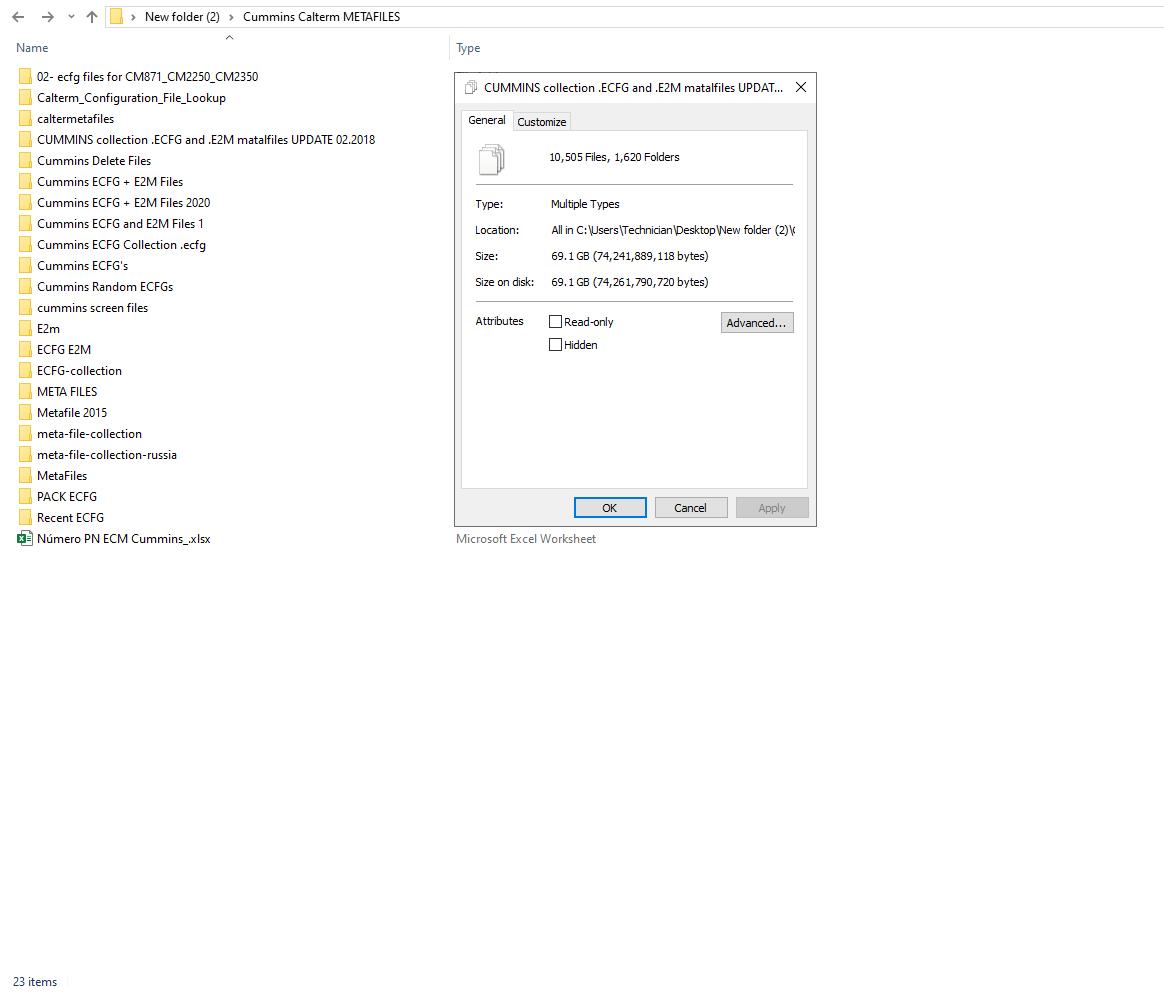Click Size value 69.1 GB (74,241,889,118 bytes)
Image resolution: width=1164 pixels, height=992 pixels.
pos(630,256)
